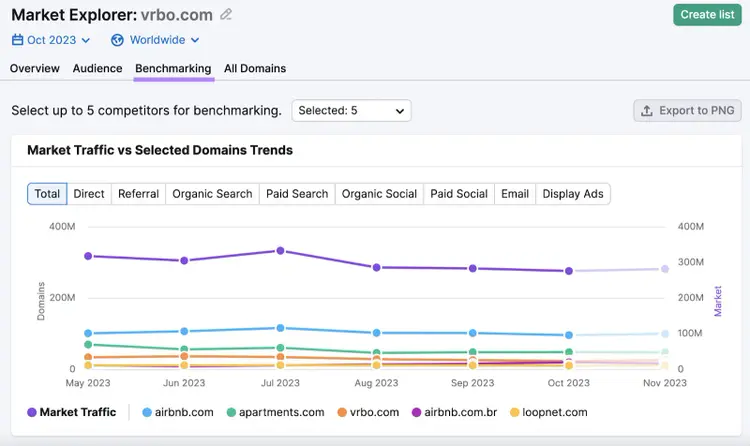Click the Nov 2023 axis label
Image resolution: width=750 pixels, height=446 pixels.
[x=665, y=383]
